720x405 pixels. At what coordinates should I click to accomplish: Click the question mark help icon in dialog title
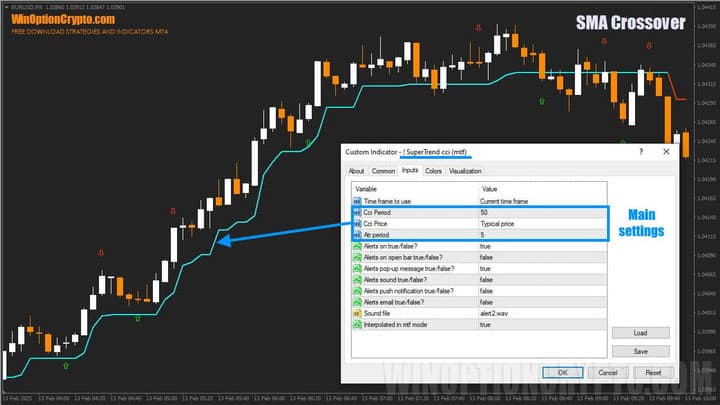(x=641, y=152)
